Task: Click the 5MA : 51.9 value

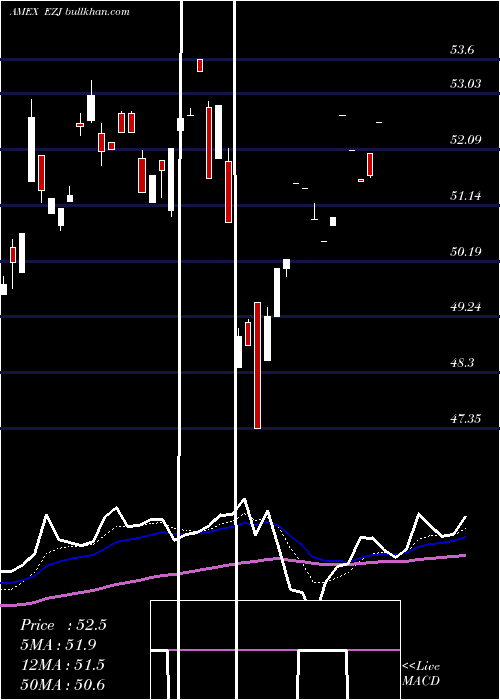Action: tap(58, 645)
